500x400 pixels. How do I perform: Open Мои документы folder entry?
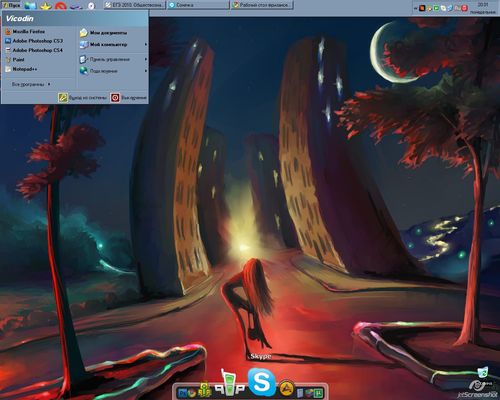click(104, 33)
